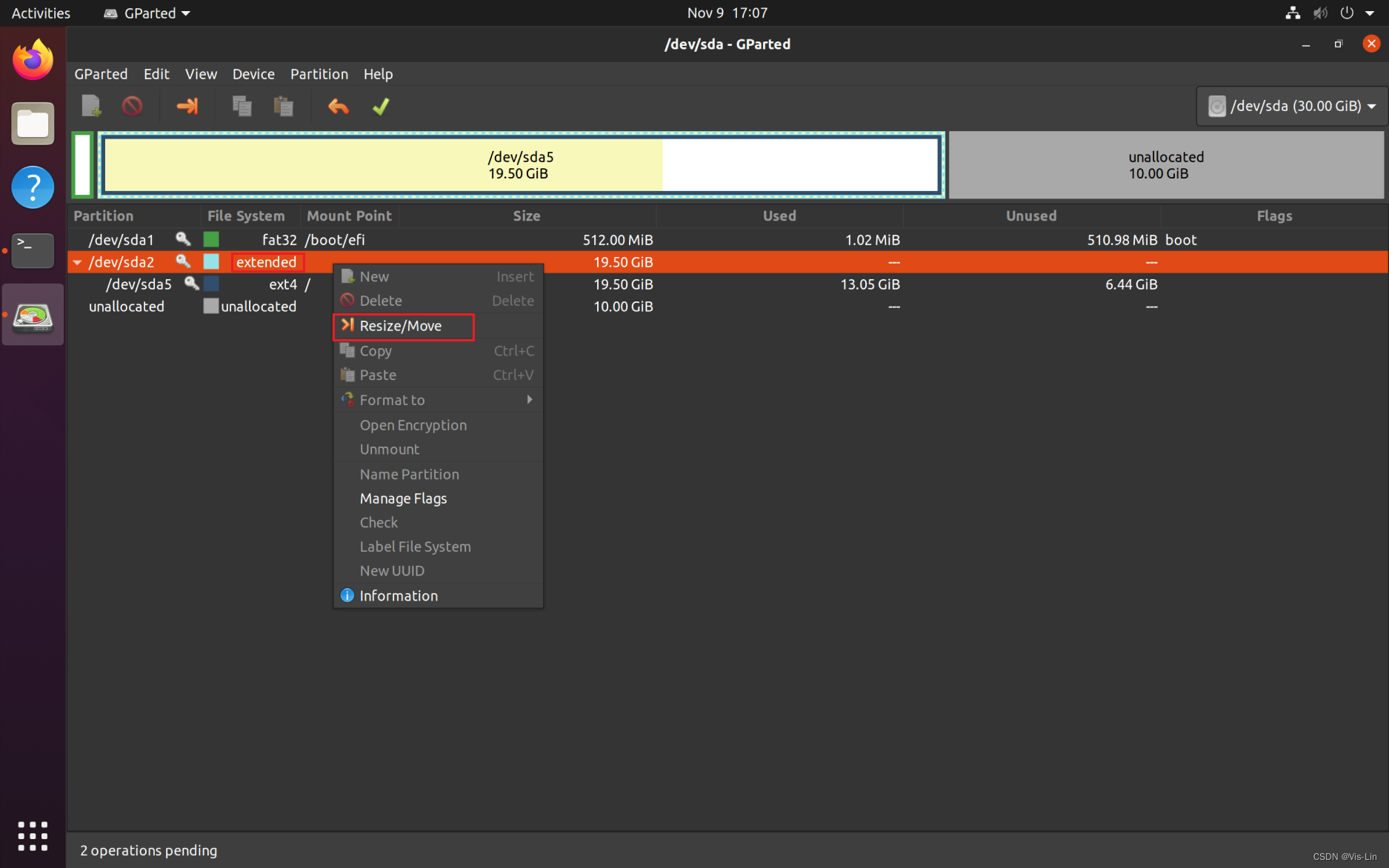
Task: Open the system menu arrow in top bar
Action: pos(1370,13)
